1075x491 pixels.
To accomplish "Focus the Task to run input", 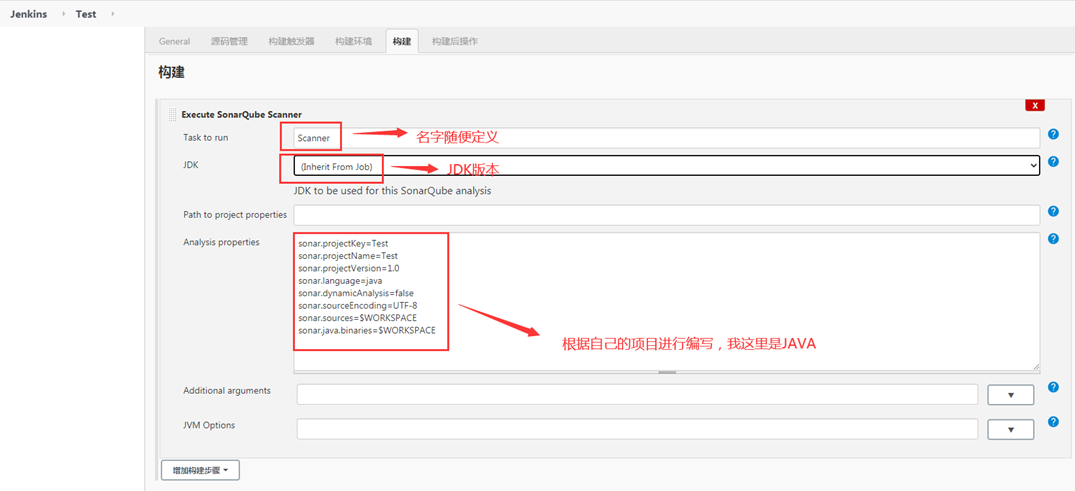I will tap(666, 138).
